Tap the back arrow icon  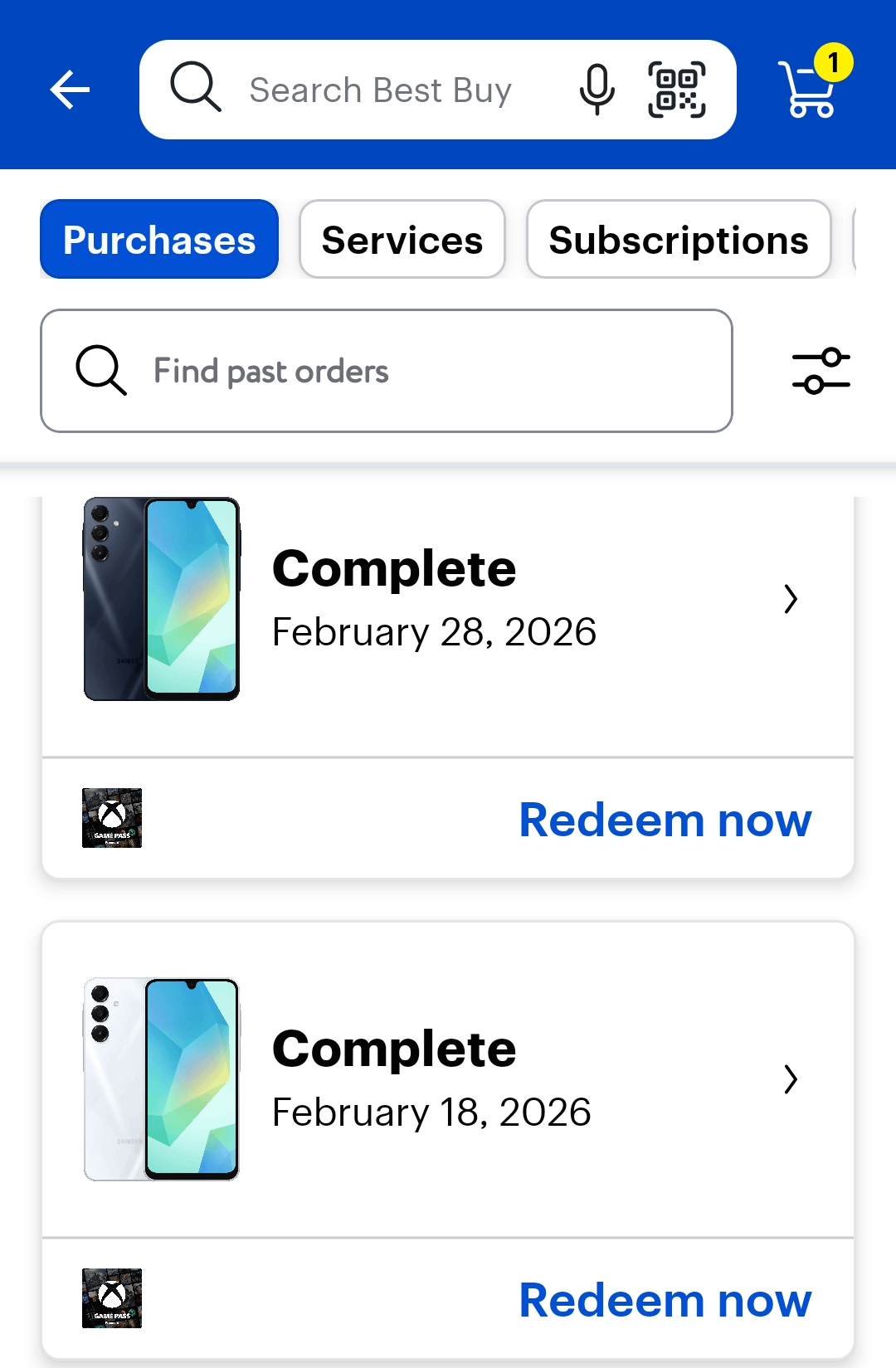[70, 90]
